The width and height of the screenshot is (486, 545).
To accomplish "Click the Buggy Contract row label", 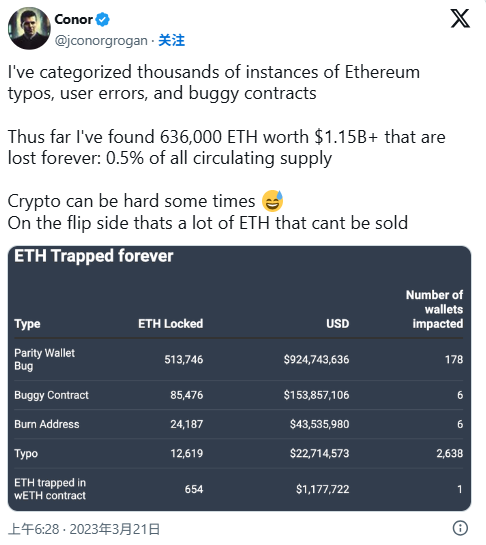I will [51, 395].
